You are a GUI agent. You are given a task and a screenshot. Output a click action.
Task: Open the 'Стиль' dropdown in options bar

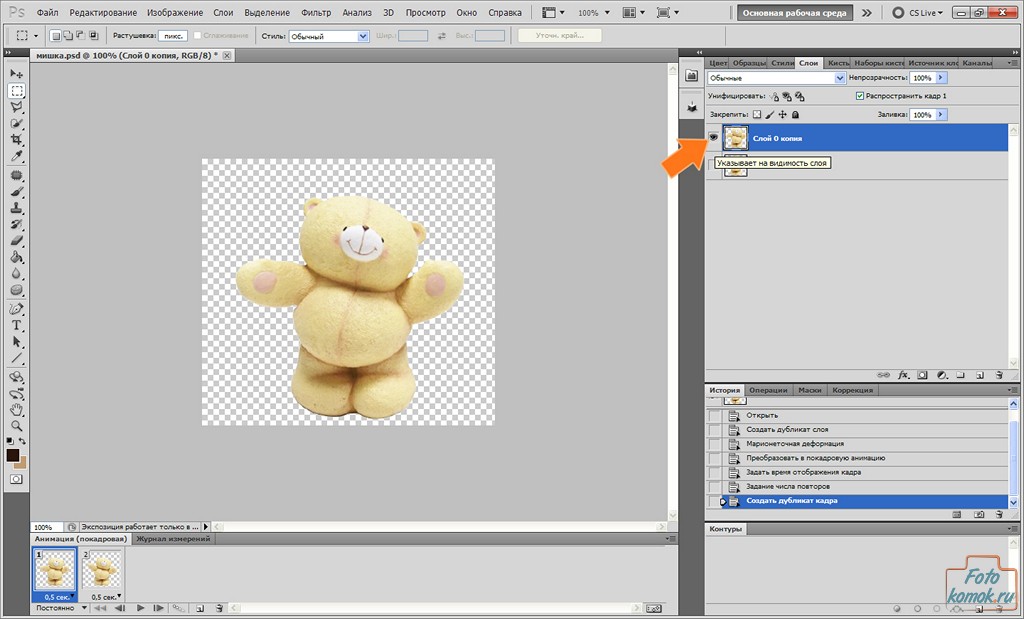(x=329, y=36)
